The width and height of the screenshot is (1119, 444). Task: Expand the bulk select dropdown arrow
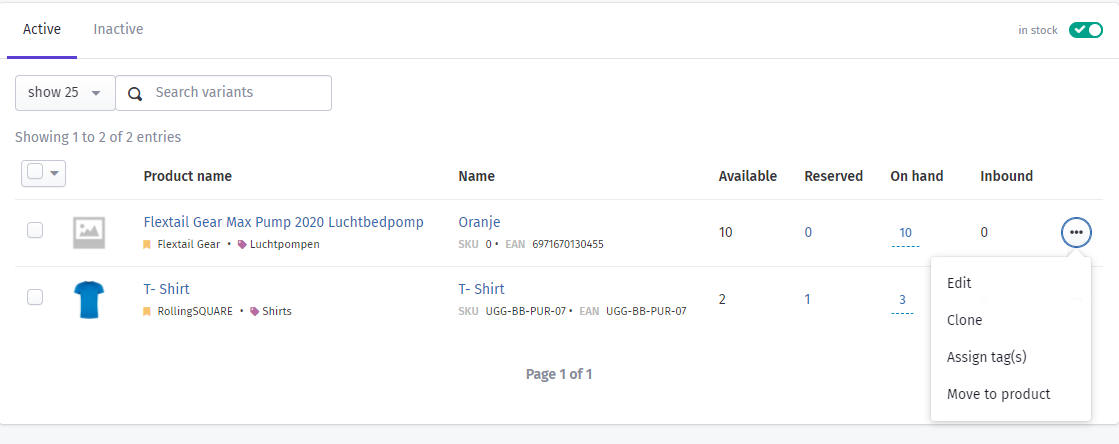[x=55, y=173]
